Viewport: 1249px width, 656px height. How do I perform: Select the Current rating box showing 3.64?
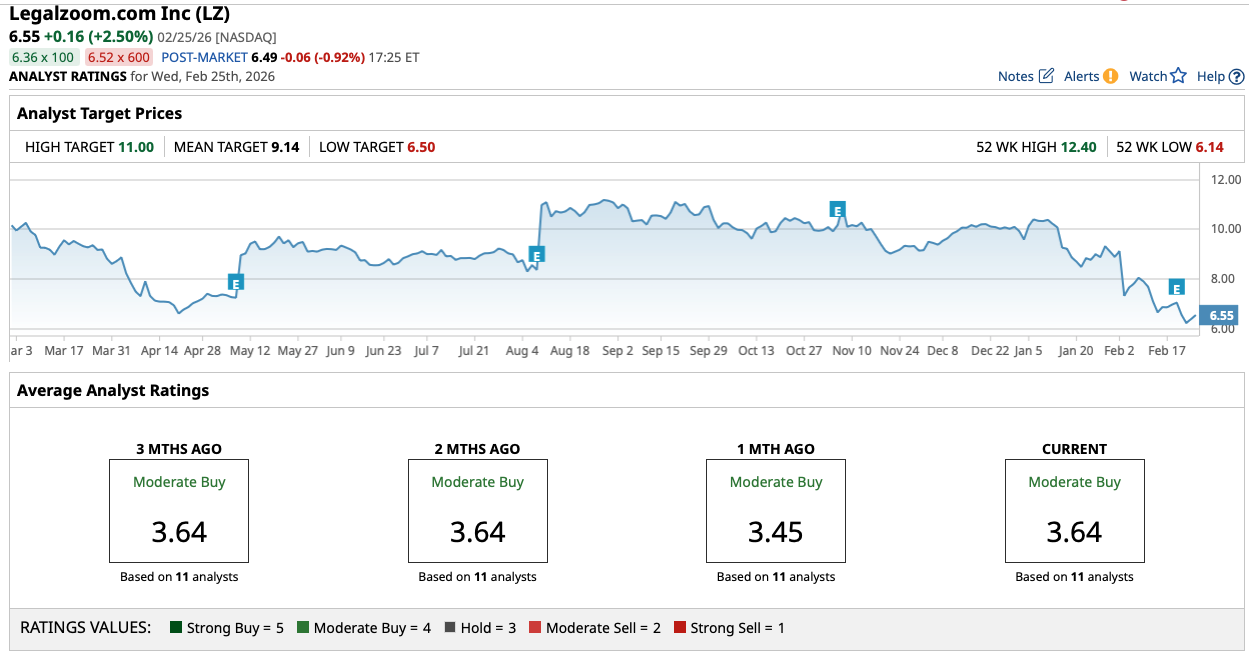click(1074, 511)
